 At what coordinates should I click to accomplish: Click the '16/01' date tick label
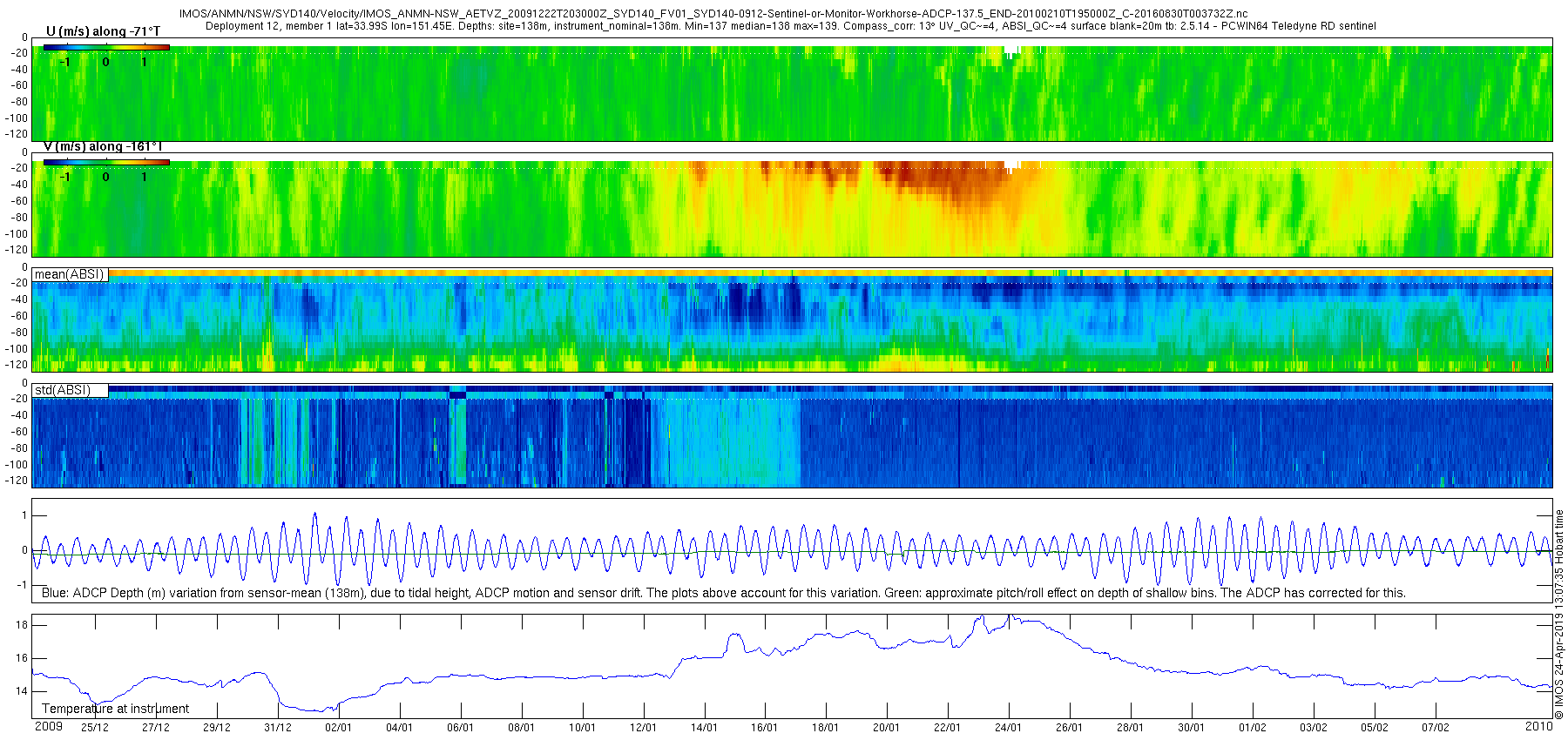pos(765,728)
